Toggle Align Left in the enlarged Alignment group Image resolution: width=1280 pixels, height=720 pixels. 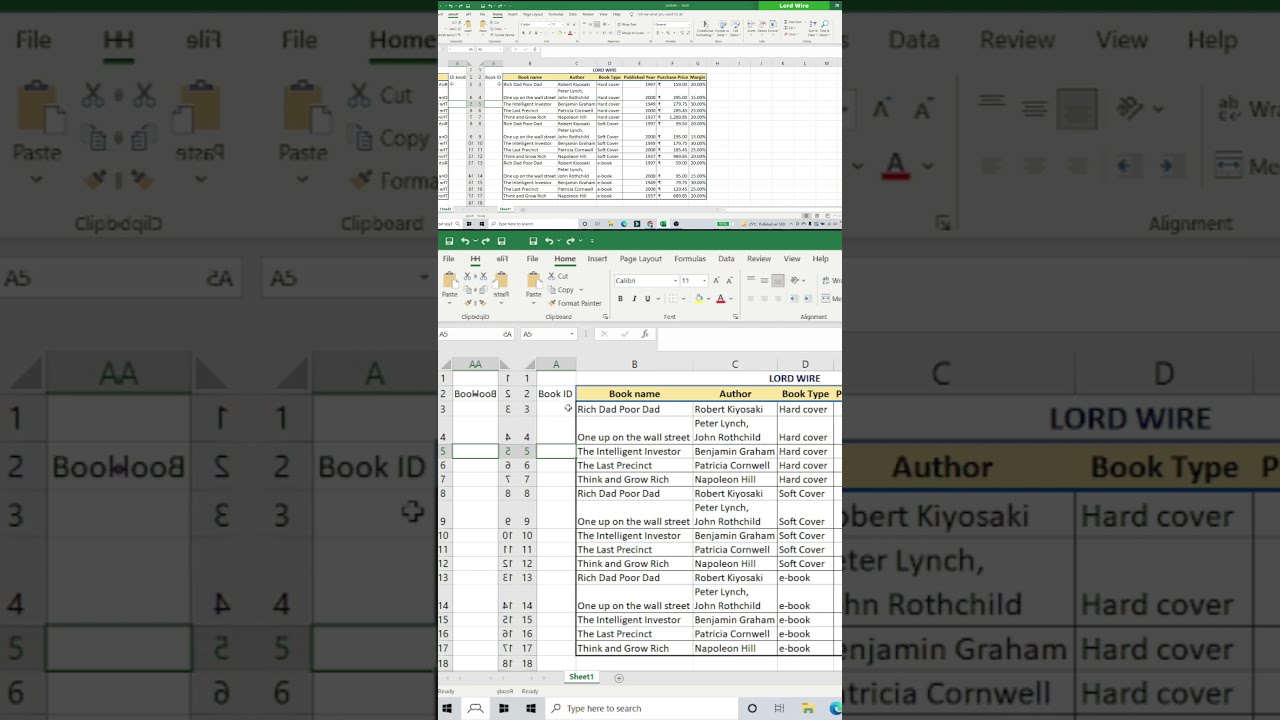[751, 299]
